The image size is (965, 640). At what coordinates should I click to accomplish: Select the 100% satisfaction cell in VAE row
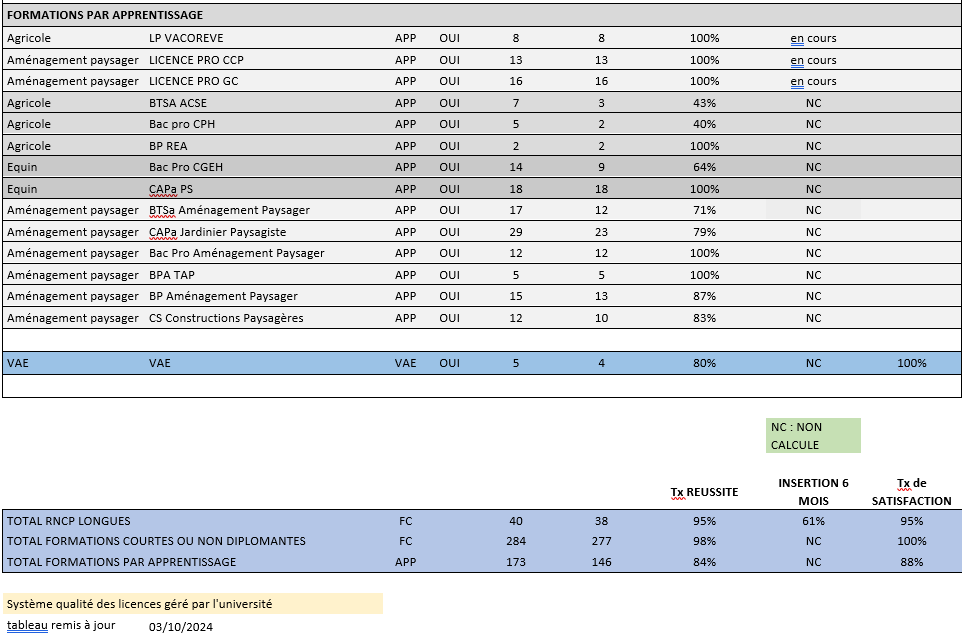coord(911,363)
